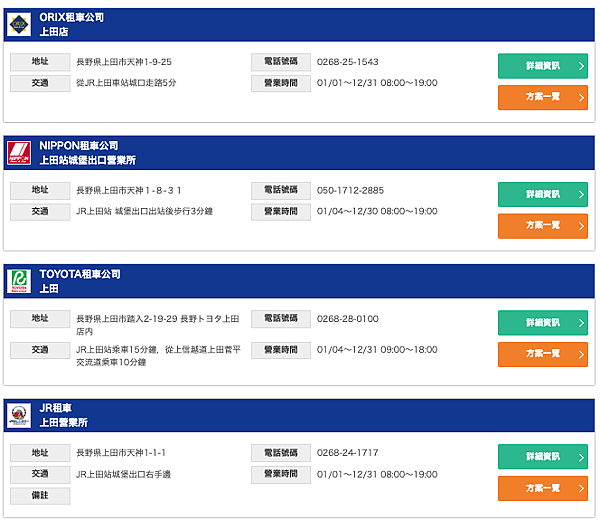Click the 備註 label in JR listing
This screenshot has width=600, height=530.
[x=40, y=496]
